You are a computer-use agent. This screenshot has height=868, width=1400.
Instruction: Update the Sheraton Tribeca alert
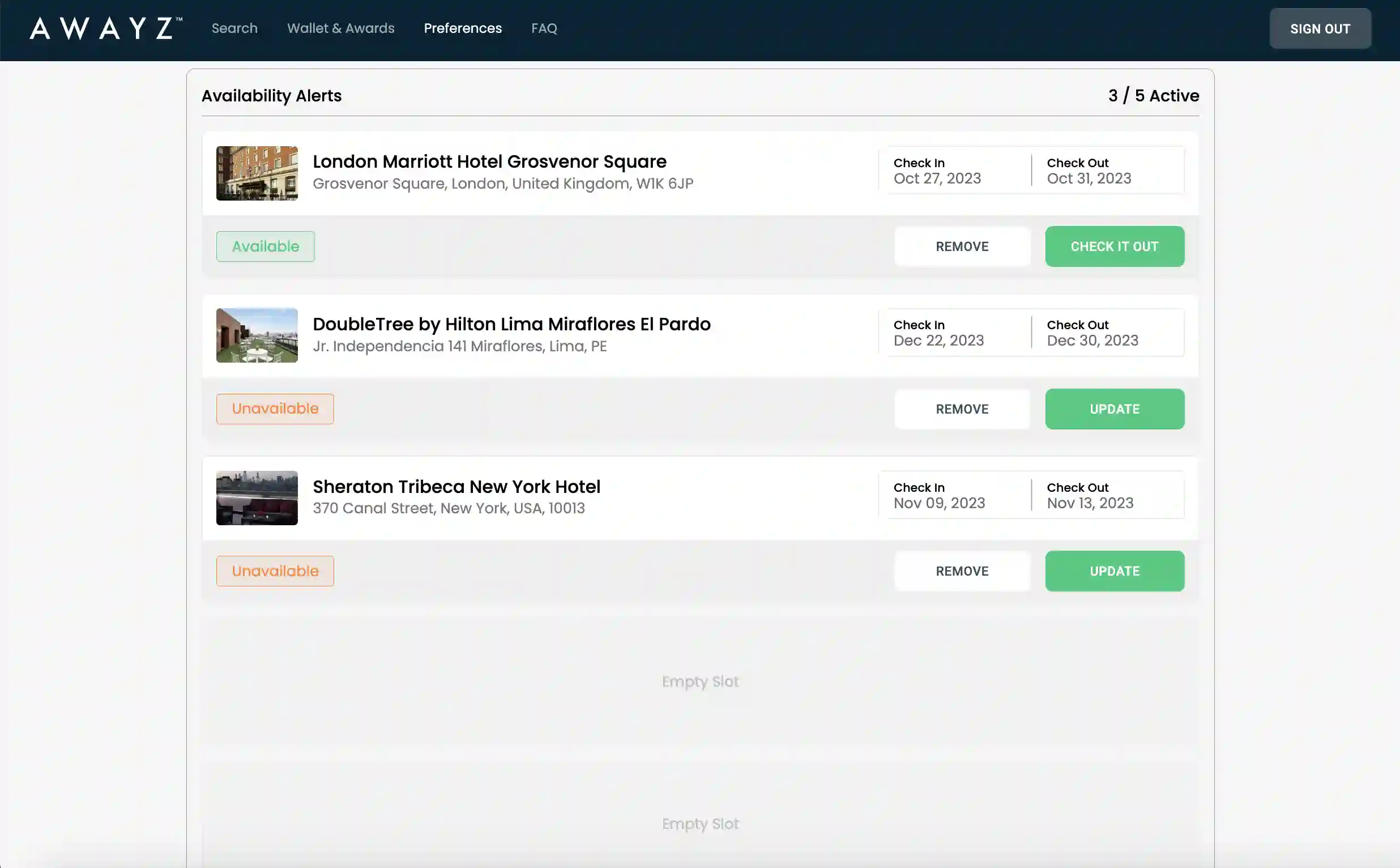pyautogui.click(x=1114, y=571)
